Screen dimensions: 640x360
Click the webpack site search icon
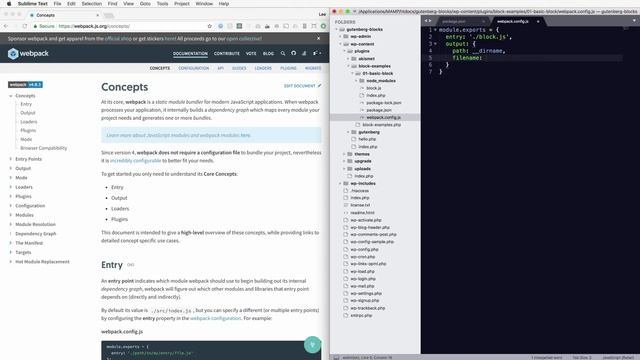click(282, 53)
